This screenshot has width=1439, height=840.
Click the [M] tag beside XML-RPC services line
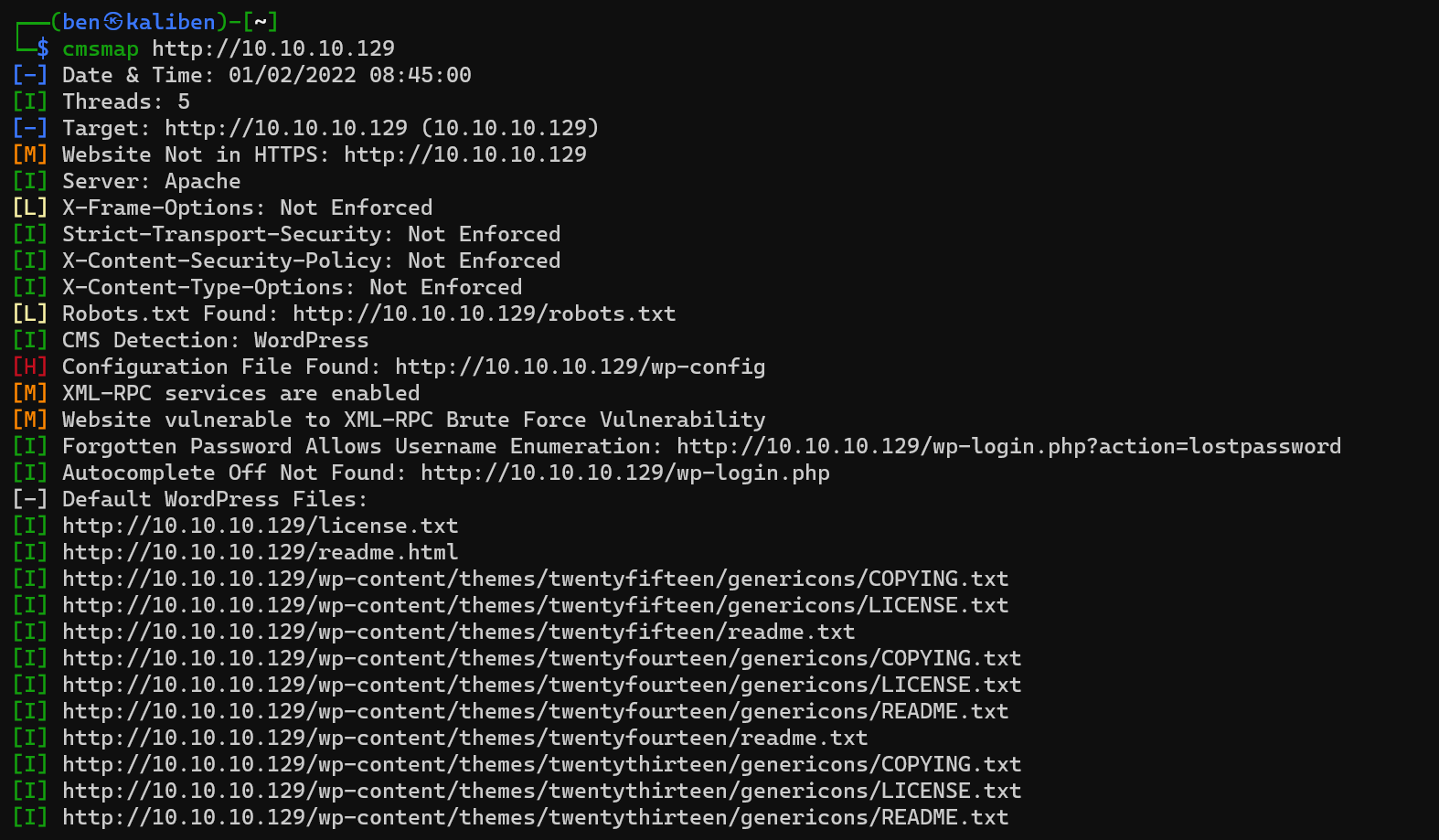pyautogui.click(x=30, y=393)
